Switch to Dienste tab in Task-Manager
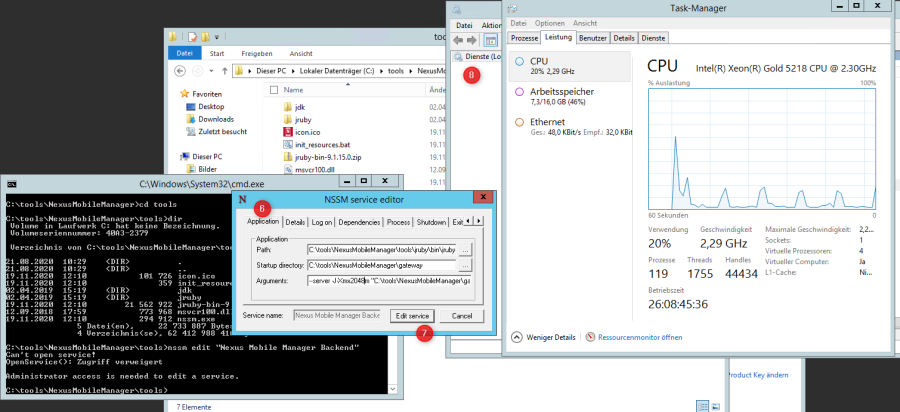The image size is (900, 412). coord(653,38)
